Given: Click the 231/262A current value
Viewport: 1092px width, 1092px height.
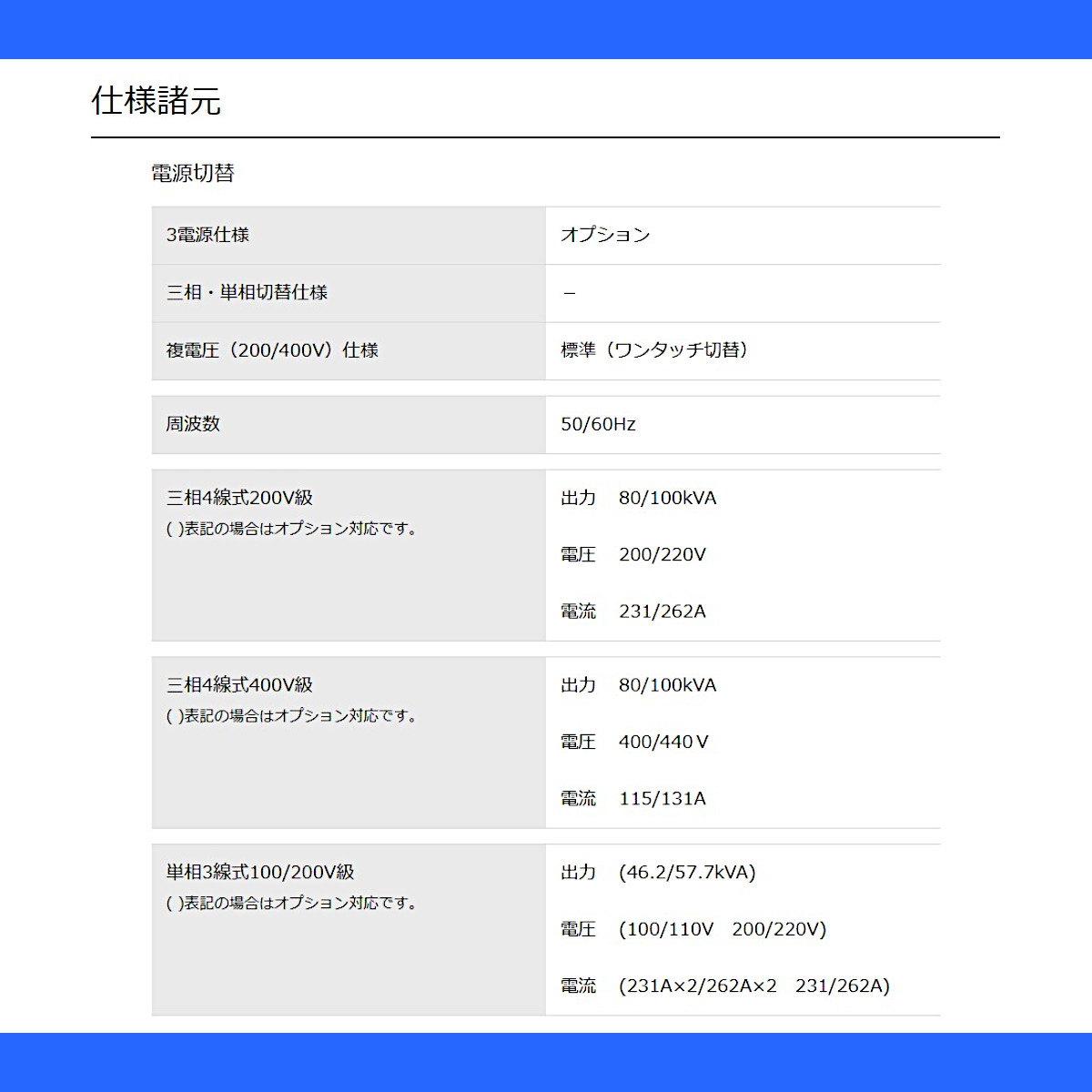Looking at the screenshot, I should 662,612.
